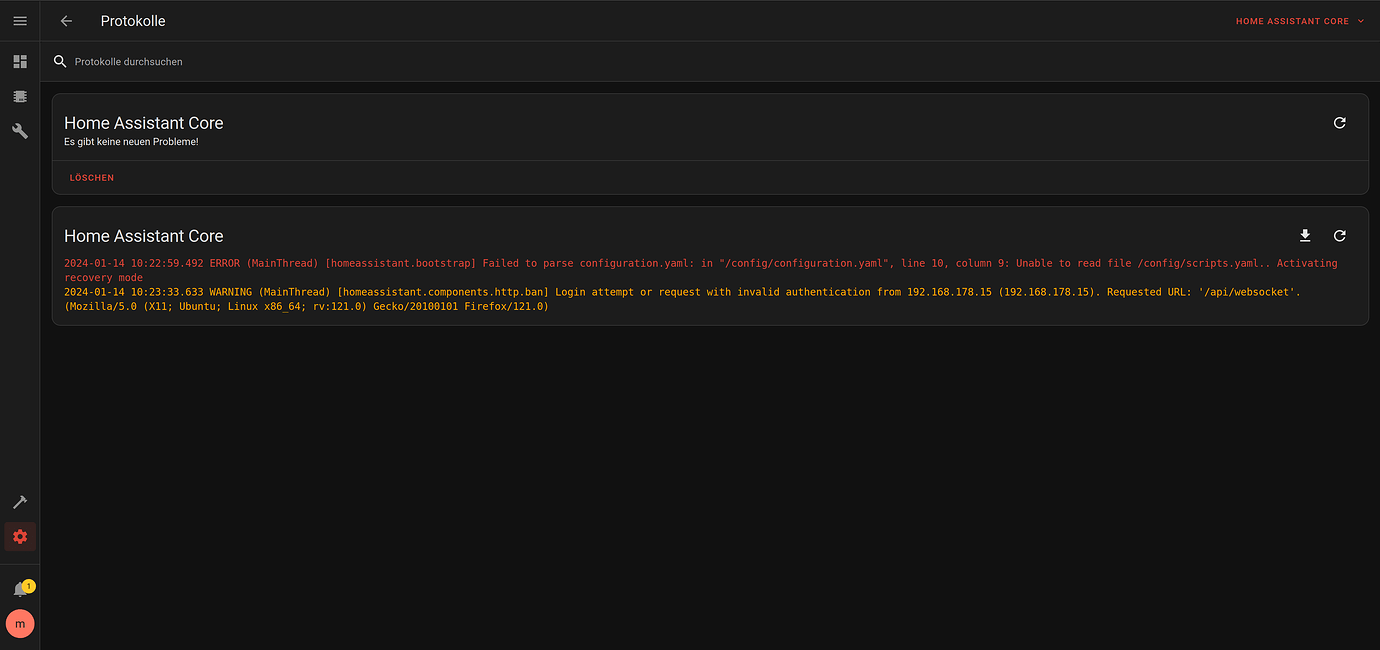Click the chevron next to HOME ASSISTANT CORE

coord(1358,20)
